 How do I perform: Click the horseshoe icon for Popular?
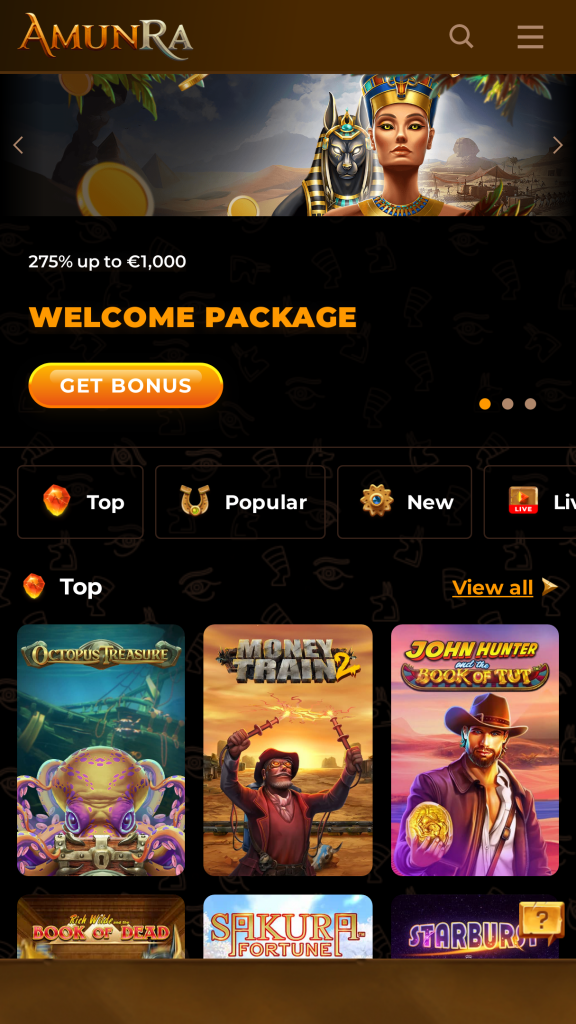coord(195,501)
